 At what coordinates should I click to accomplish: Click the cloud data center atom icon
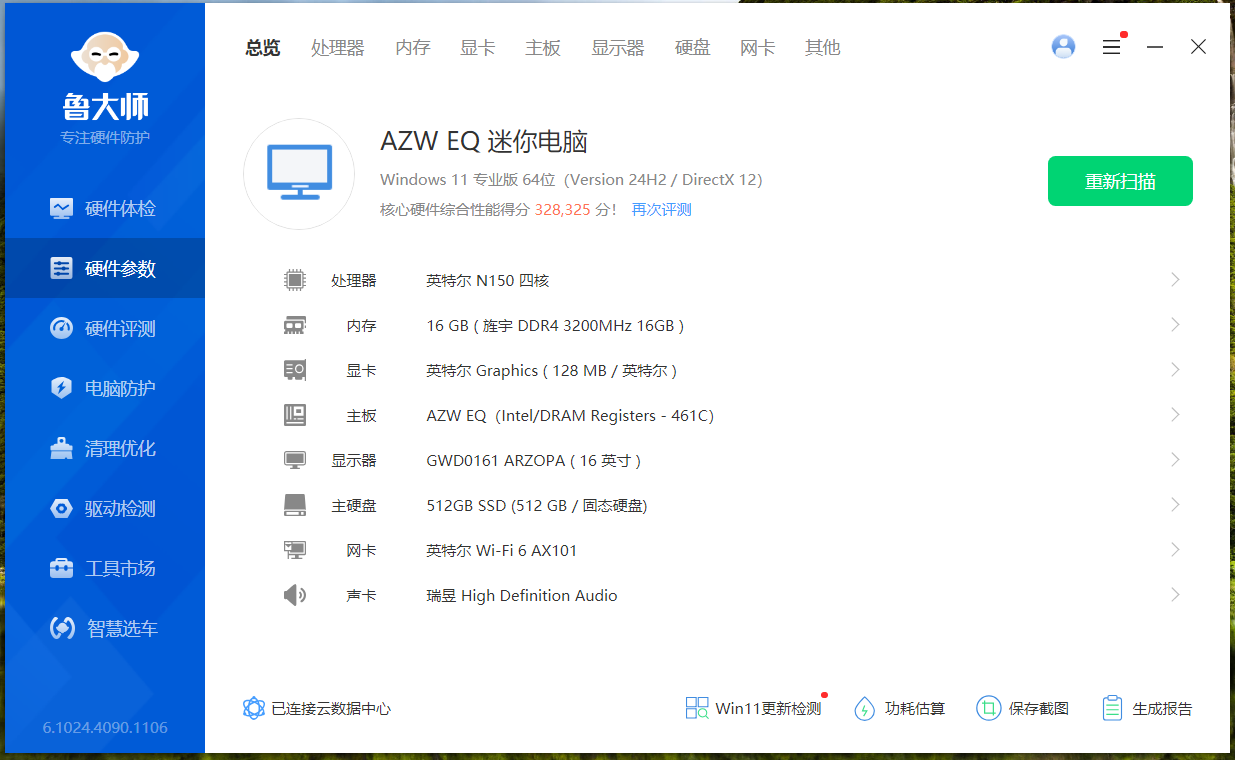[x=254, y=708]
